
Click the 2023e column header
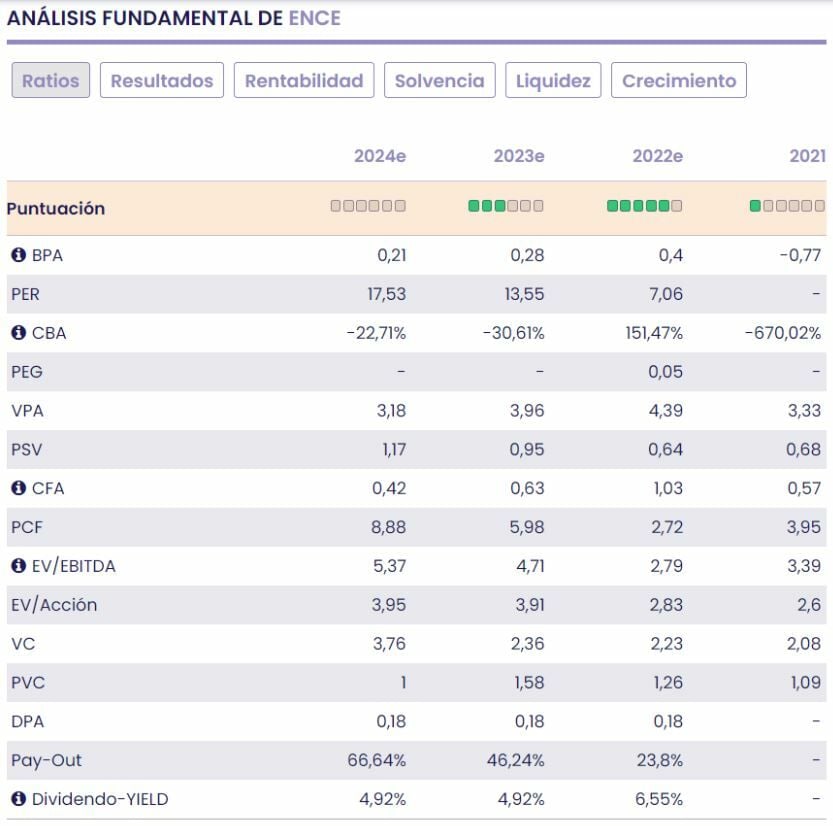[x=519, y=156]
